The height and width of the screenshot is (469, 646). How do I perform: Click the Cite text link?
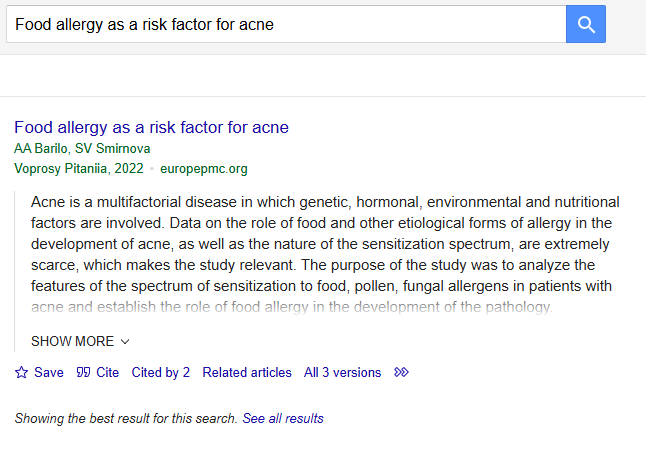(x=107, y=373)
